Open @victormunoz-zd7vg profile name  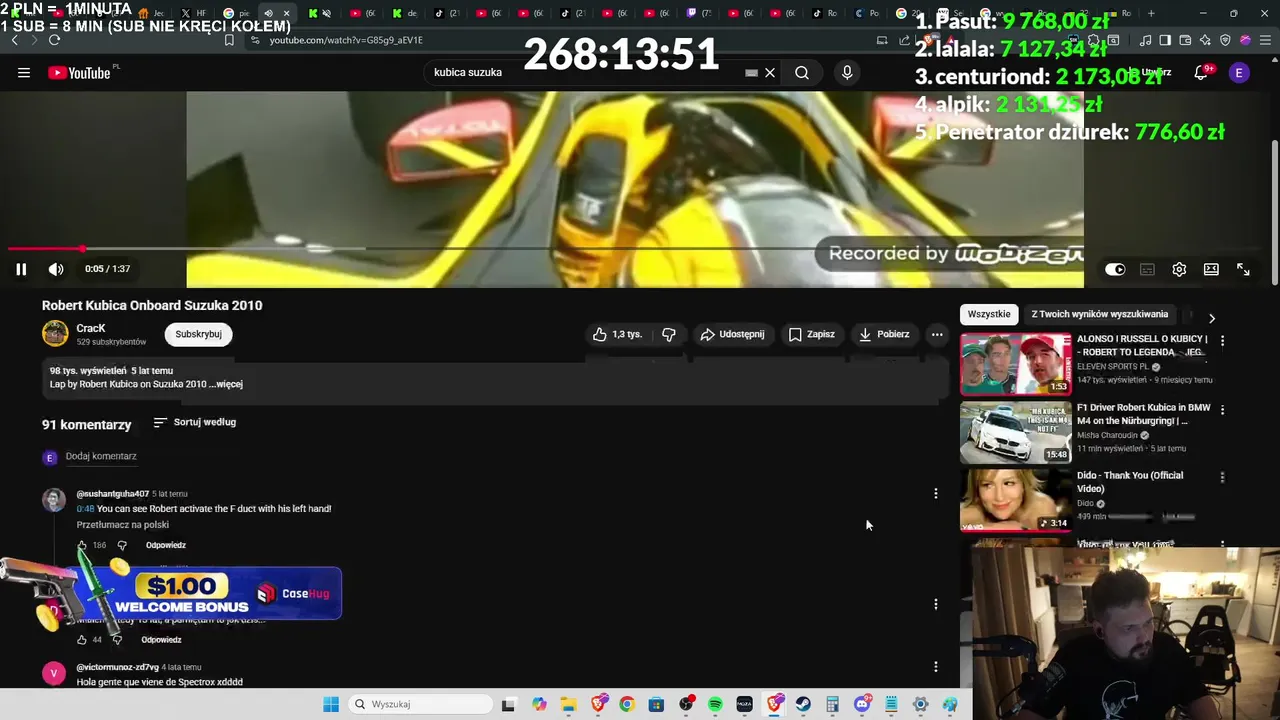click(x=118, y=667)
